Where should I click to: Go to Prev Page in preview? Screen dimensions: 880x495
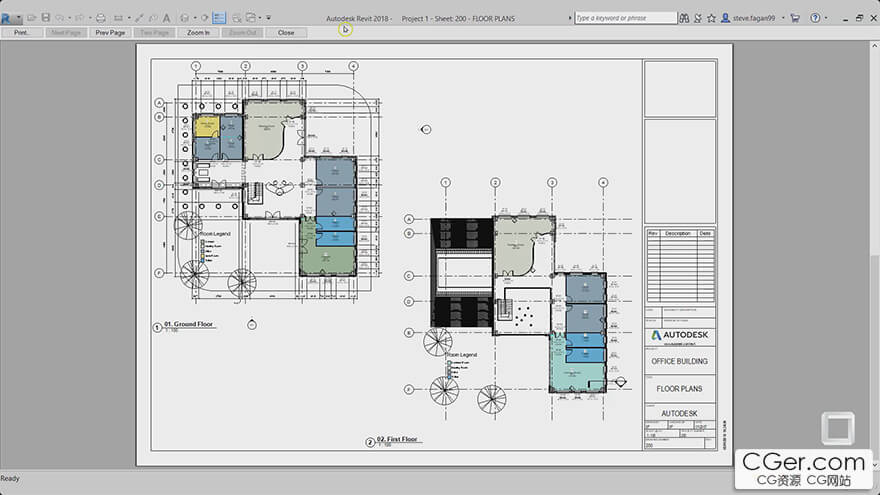pyautogui.click(x=110, y=33)
